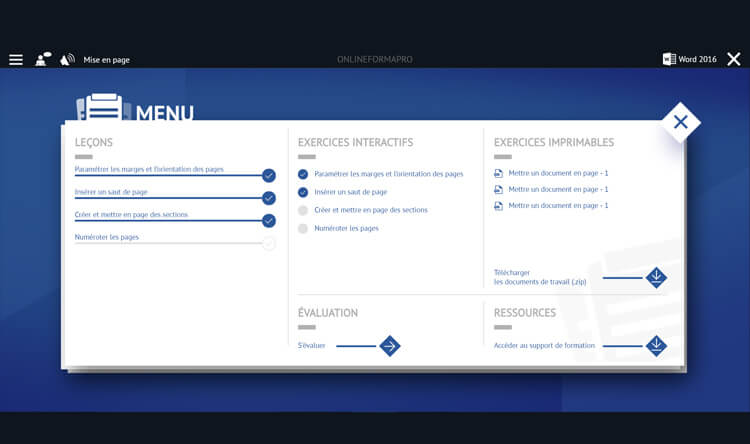Click second printable document icon
The image size is (750, 444).
pyautogui.click(x=498, y=189)
